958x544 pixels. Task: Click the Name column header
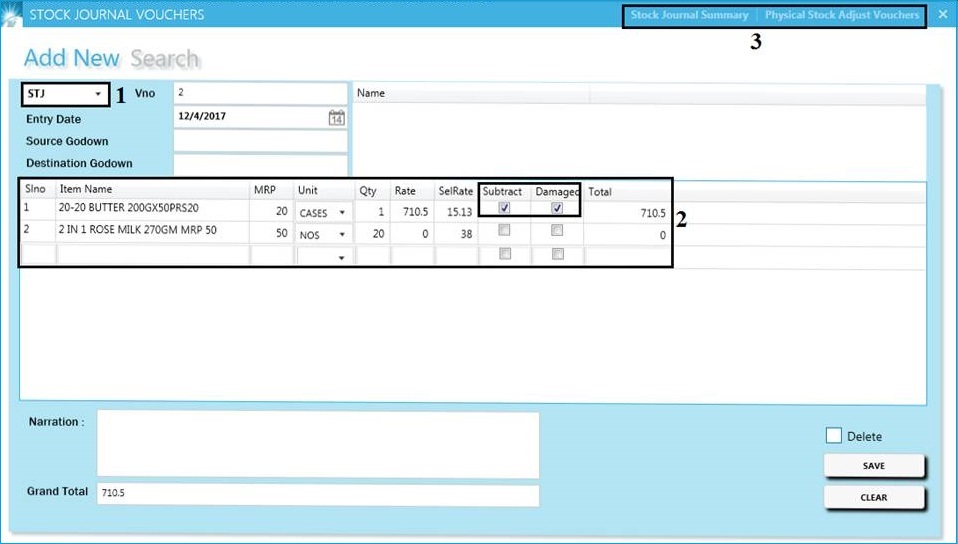pyautogui.click(x=471, y=93)
